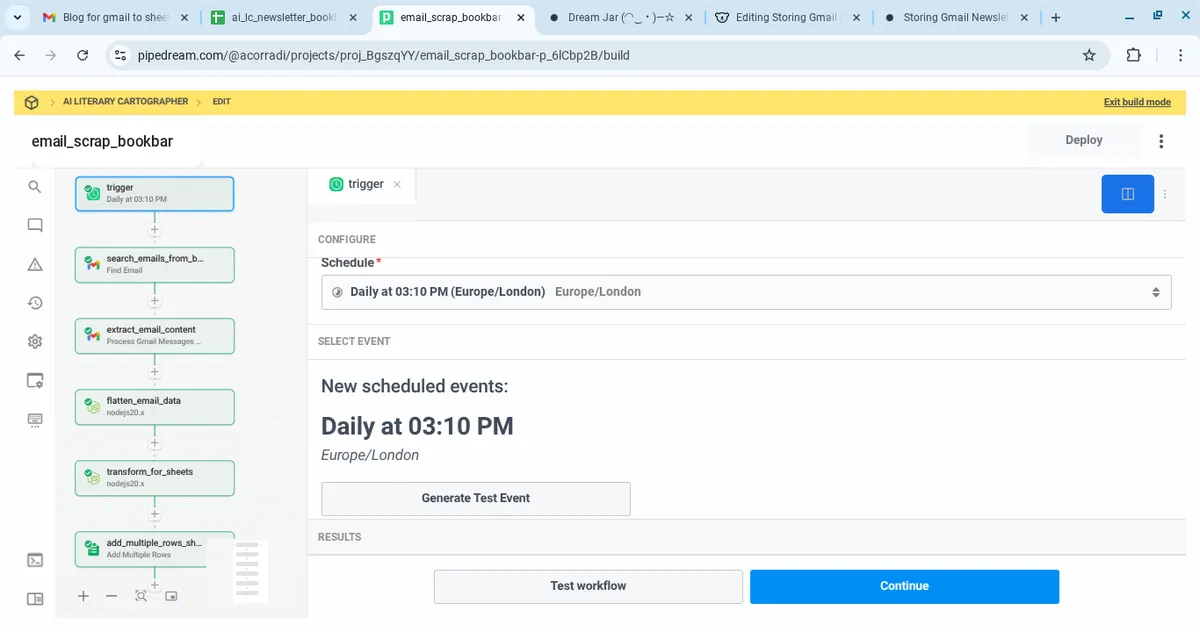The width and height of the screenshot is (1200, 632).
Task: Expand Chrome tab search chevron
Action: pyautogui.click(x=17, y=17)
